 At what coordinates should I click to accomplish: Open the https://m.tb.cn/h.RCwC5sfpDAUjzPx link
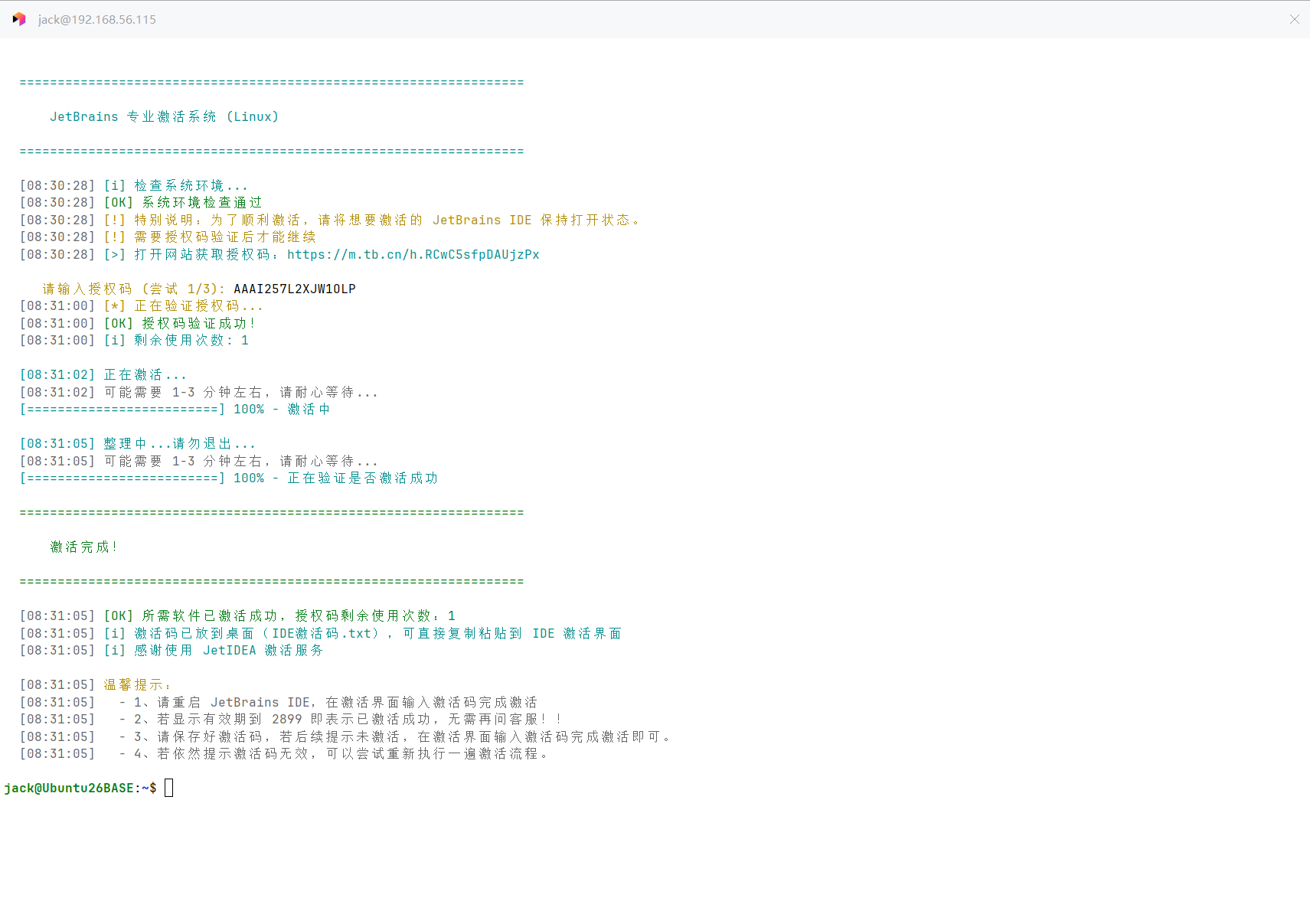tap(413, 254)
